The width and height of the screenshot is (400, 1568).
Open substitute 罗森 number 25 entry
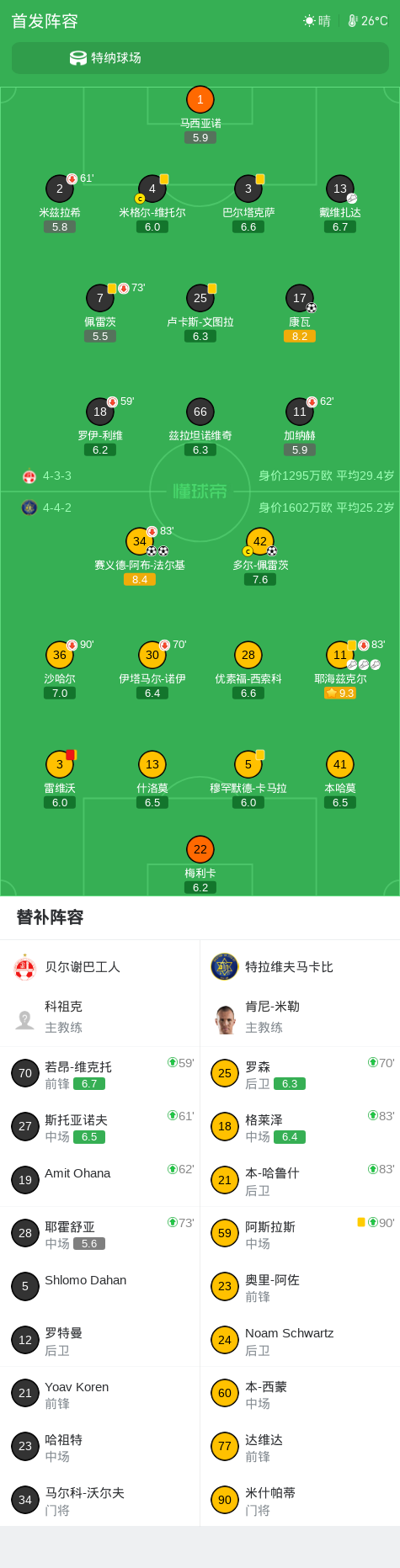(x=300, y=1073)
